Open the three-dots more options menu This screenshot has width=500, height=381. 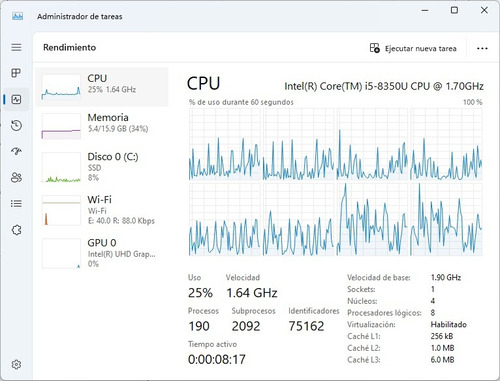(x=482, y=48)
